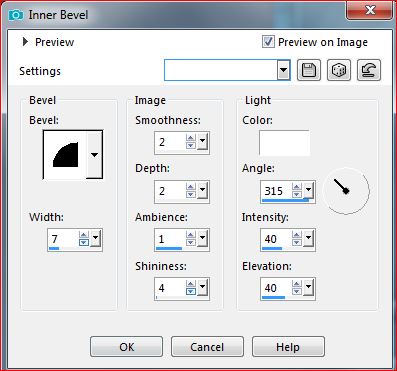The image size is (397, 371).
Task: Click the bevel shape preview thumbnail
Action: point(65,155)
